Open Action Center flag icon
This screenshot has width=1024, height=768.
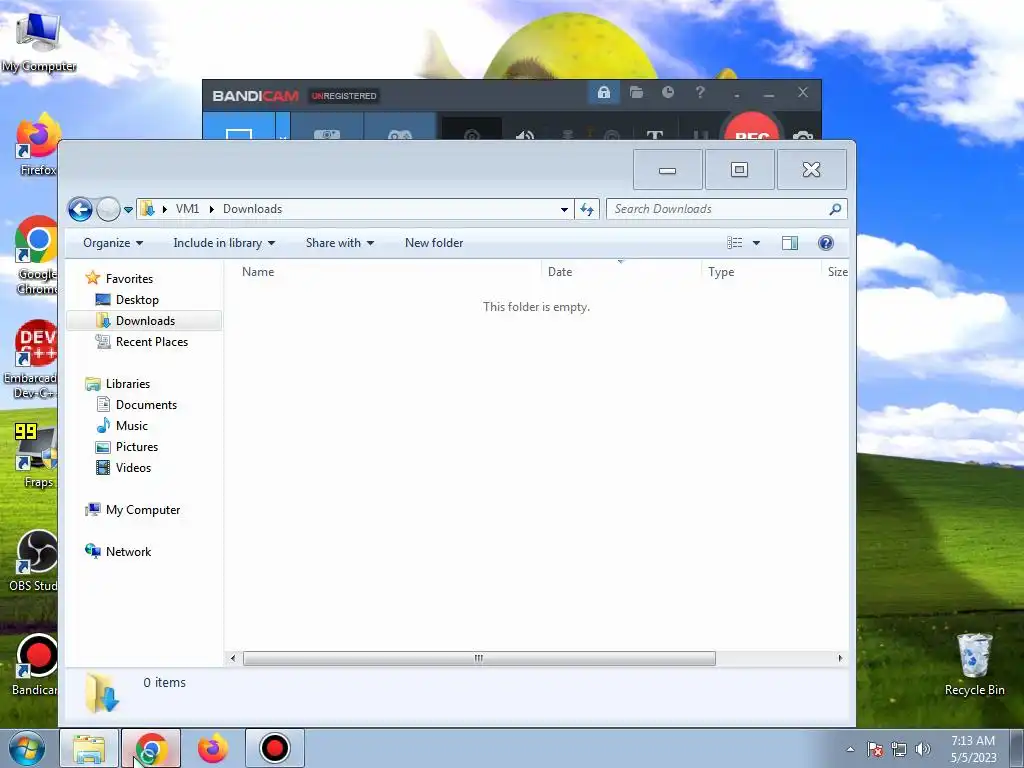click(875, 749)
